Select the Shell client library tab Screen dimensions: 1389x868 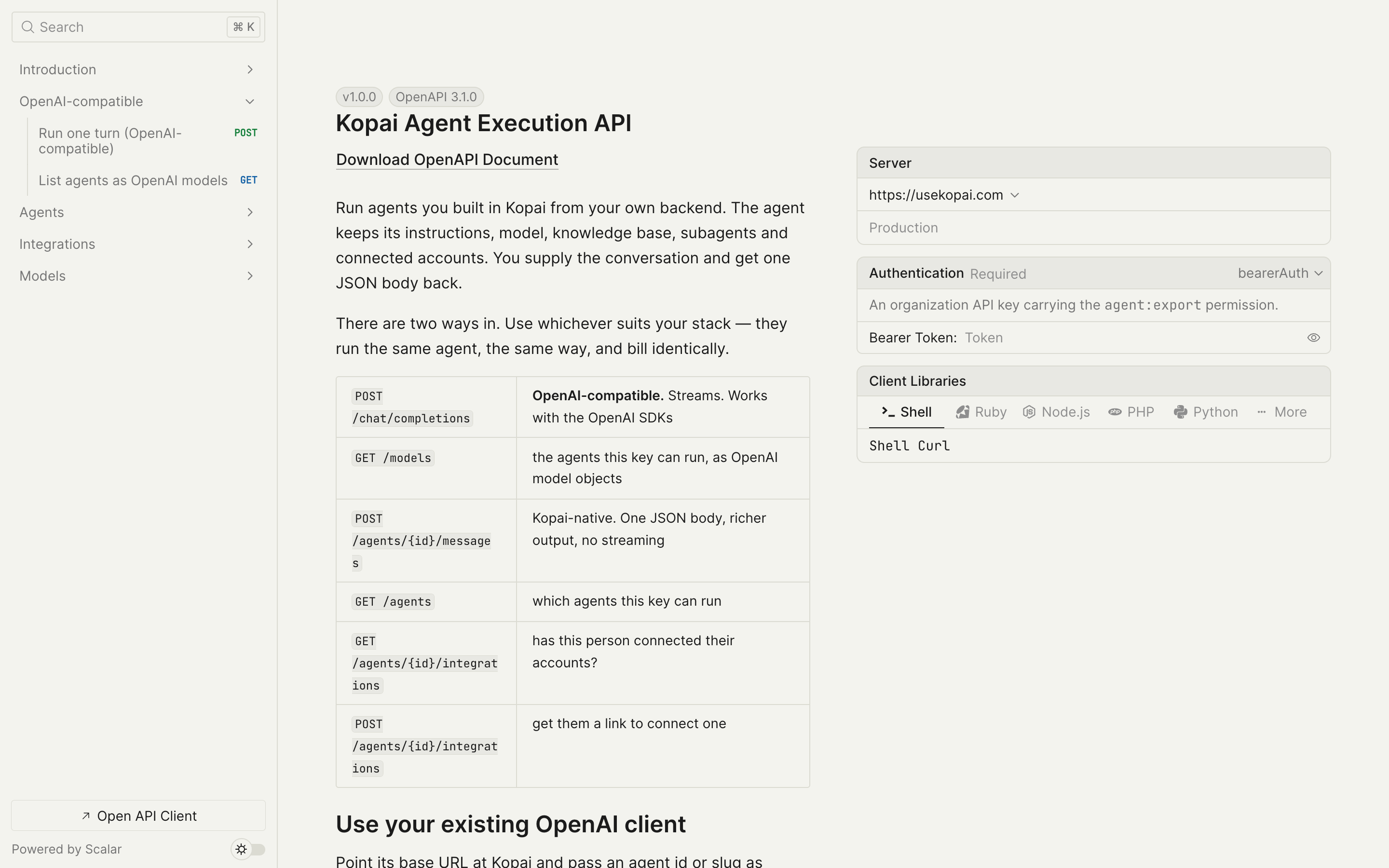(906, 412)
